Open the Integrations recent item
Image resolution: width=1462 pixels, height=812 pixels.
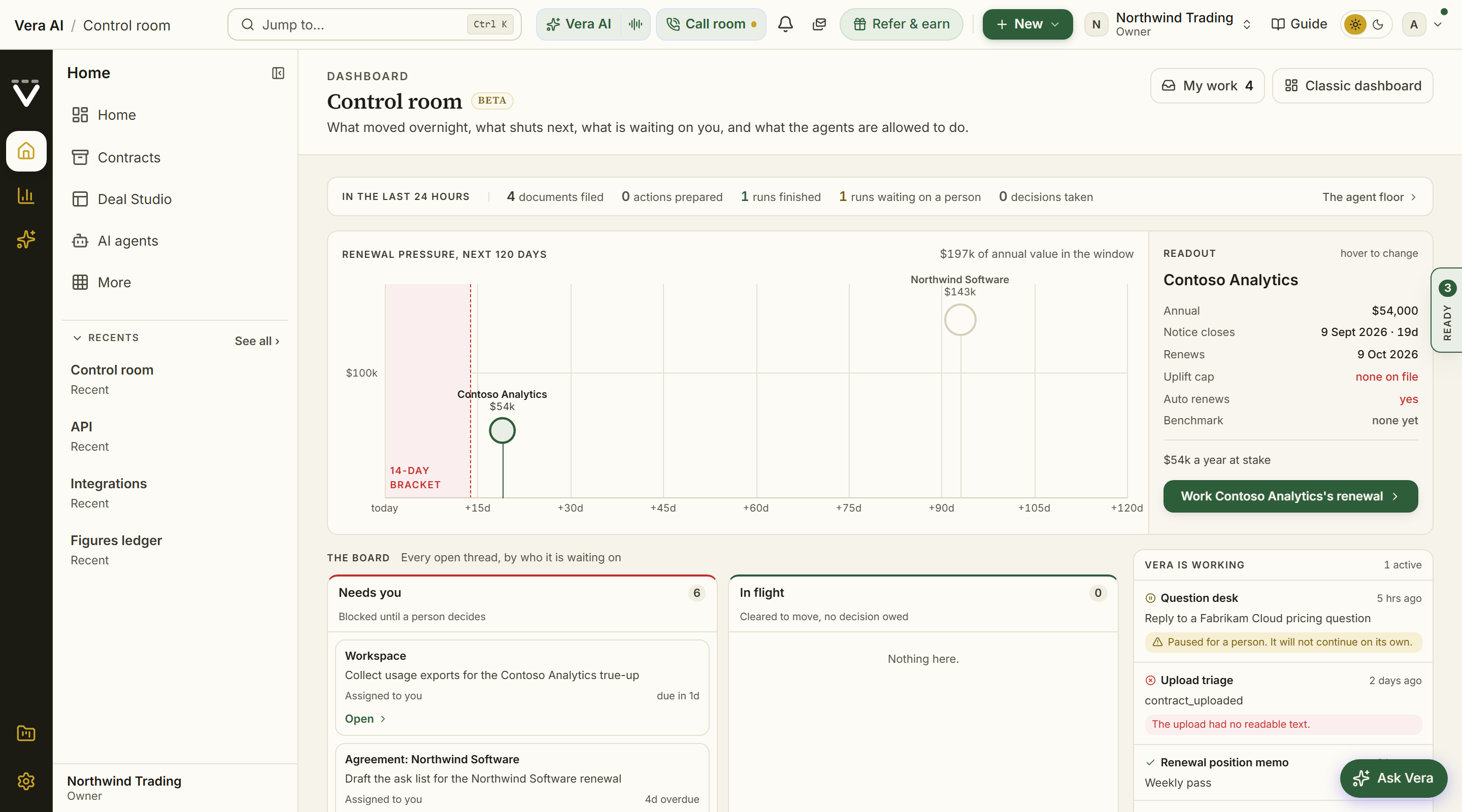pos(175,493)
